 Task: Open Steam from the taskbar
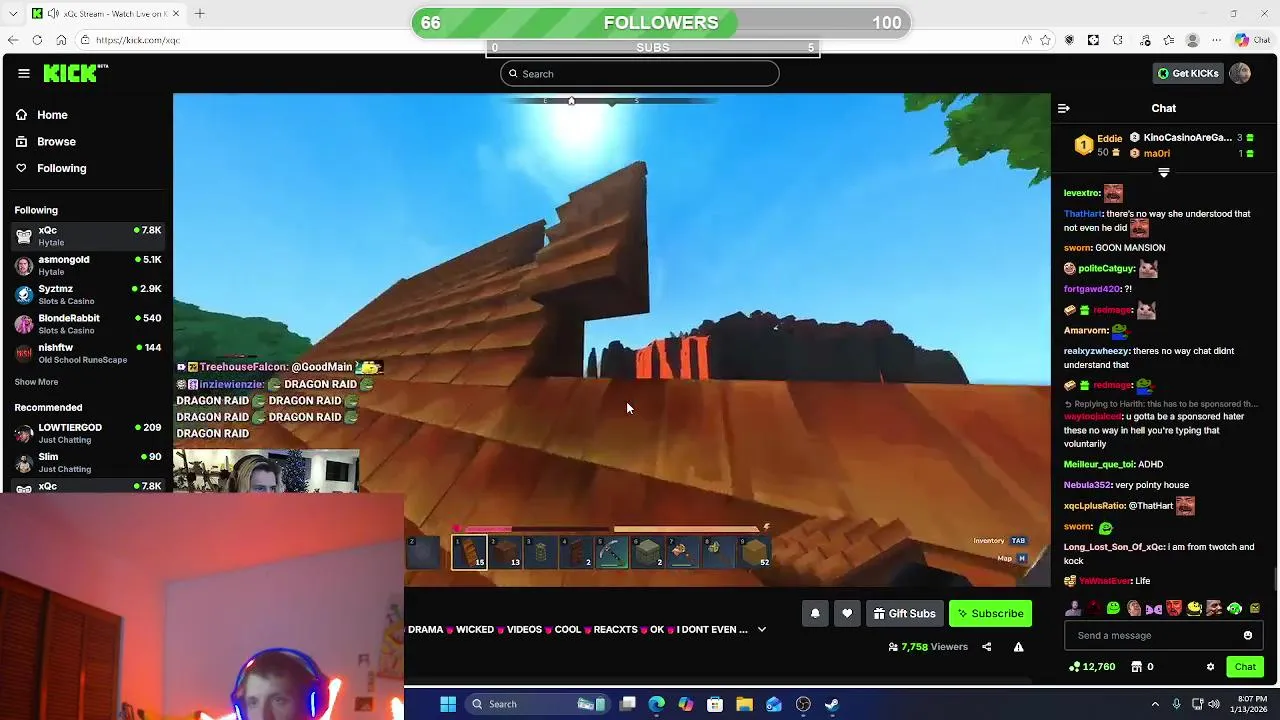point(831,704)
